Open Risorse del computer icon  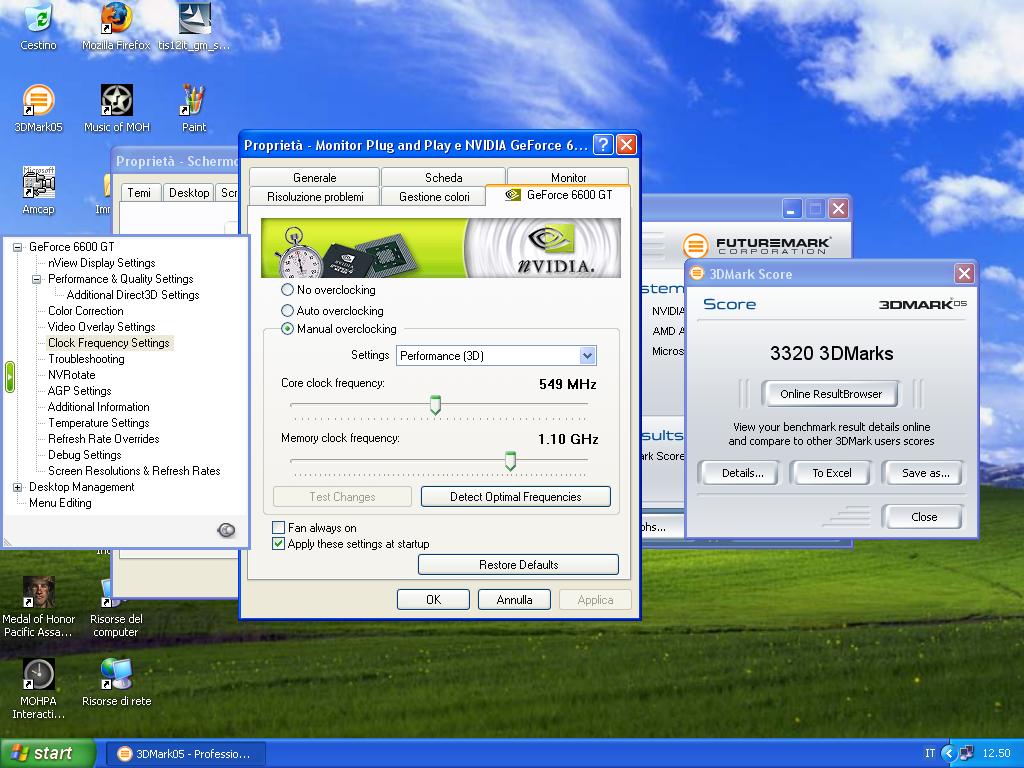(x=116, y=607)
